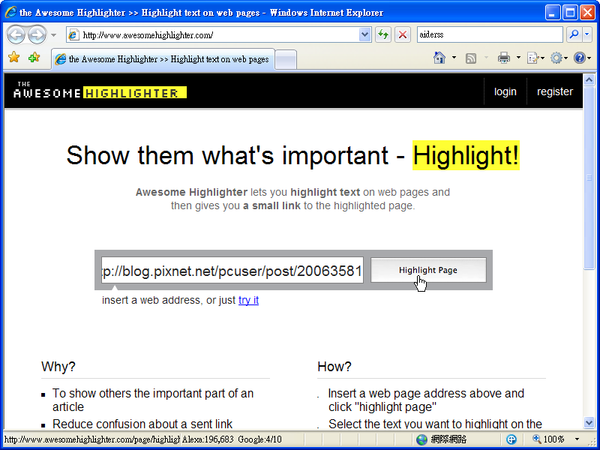Screen dimensions: 600x450
Task: Click the browser Back arrow button
Action: [16, 35]
